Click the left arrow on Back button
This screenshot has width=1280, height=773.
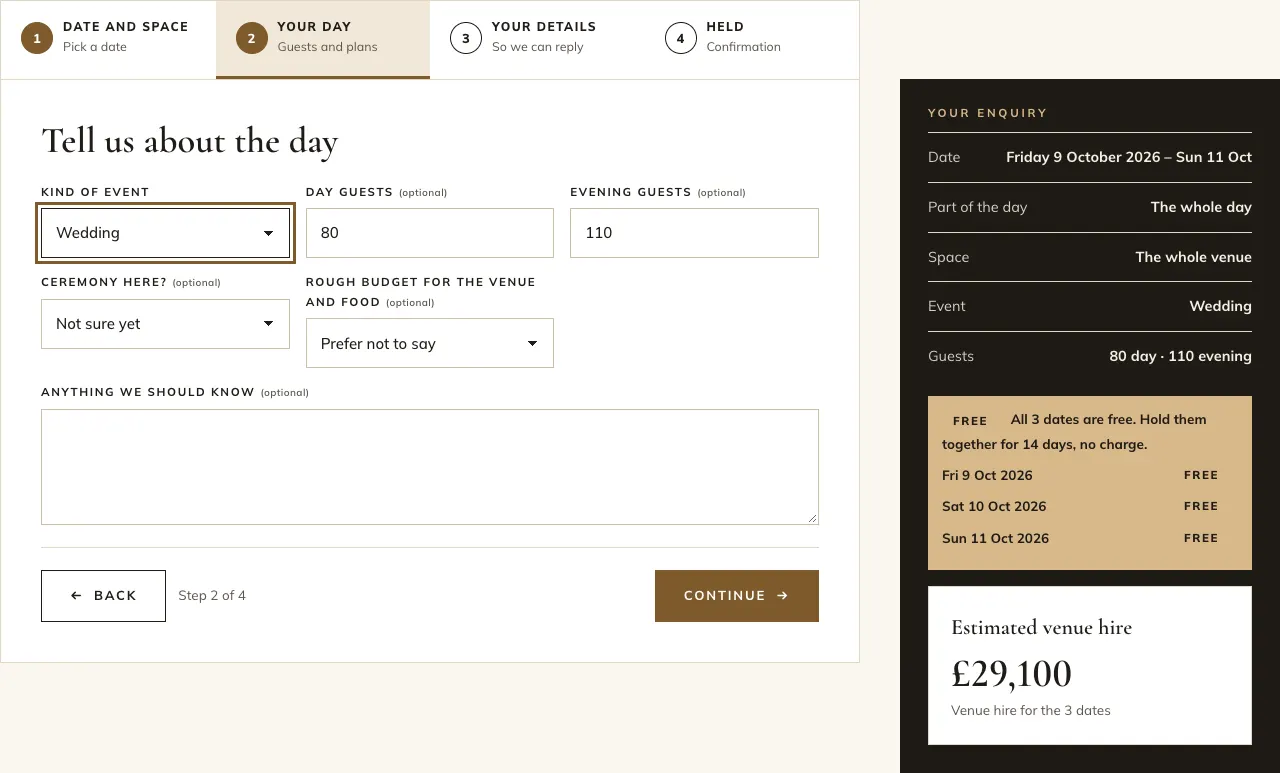[x=76, y=596]
